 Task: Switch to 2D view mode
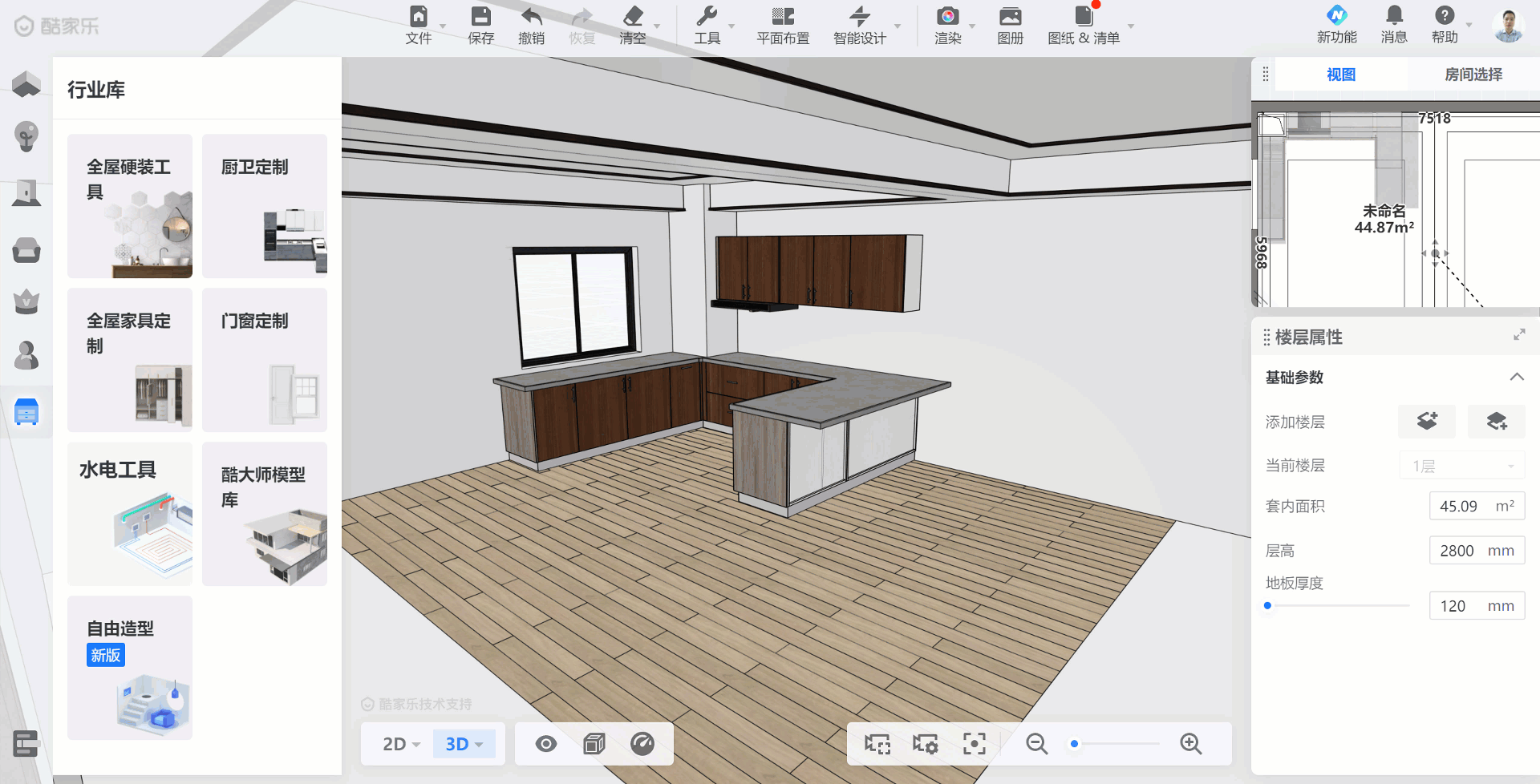coord(401,744)
